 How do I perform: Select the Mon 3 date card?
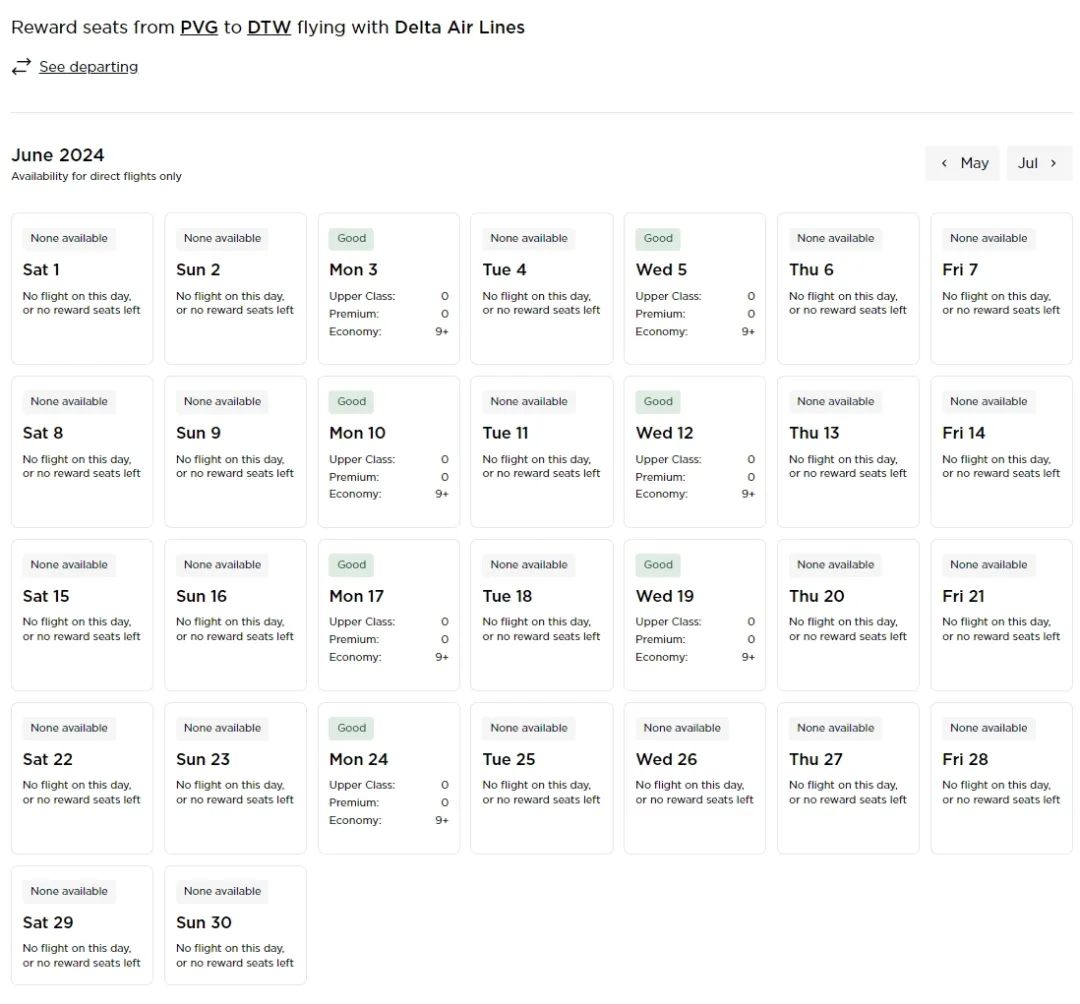[388, 288]
